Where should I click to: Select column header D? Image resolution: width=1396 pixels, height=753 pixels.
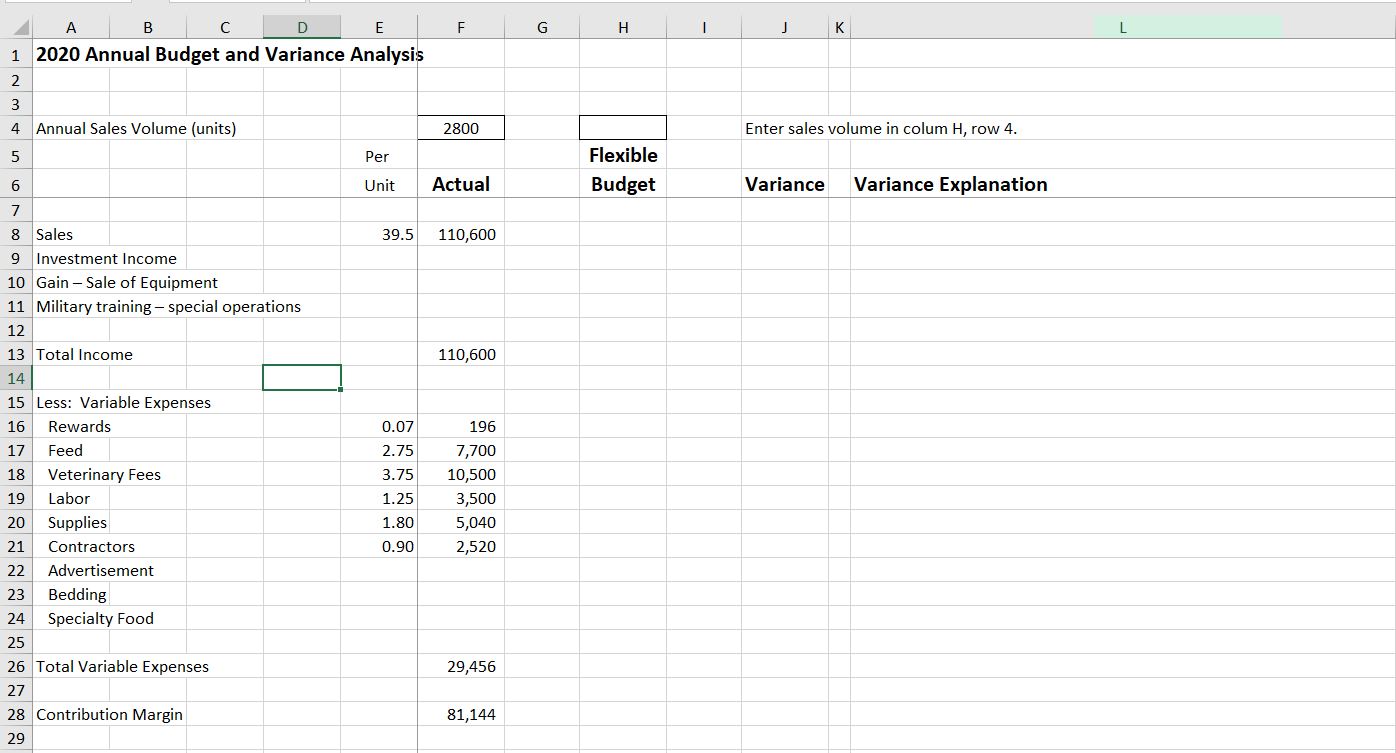(x=302, y=27)
